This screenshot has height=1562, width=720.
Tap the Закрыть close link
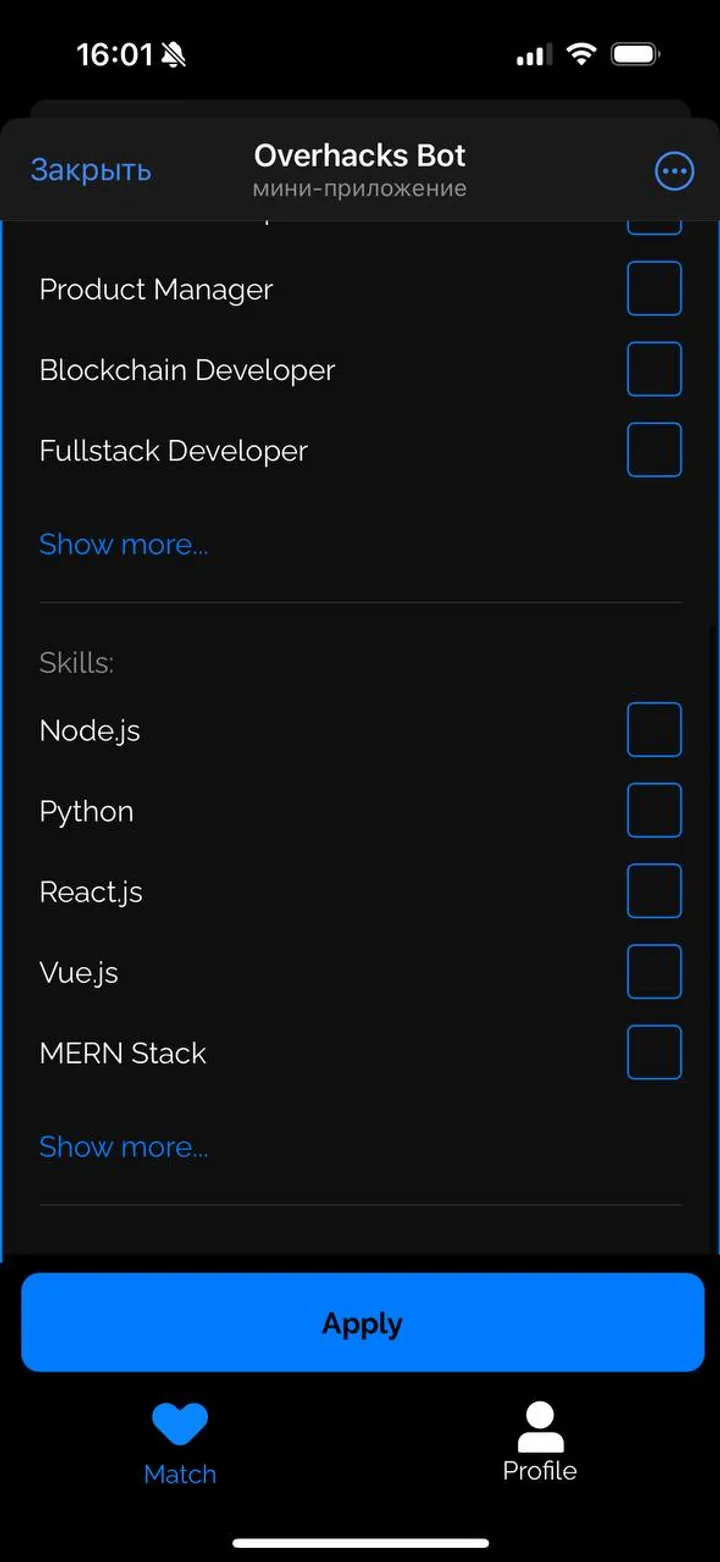(x=91, y=170)
